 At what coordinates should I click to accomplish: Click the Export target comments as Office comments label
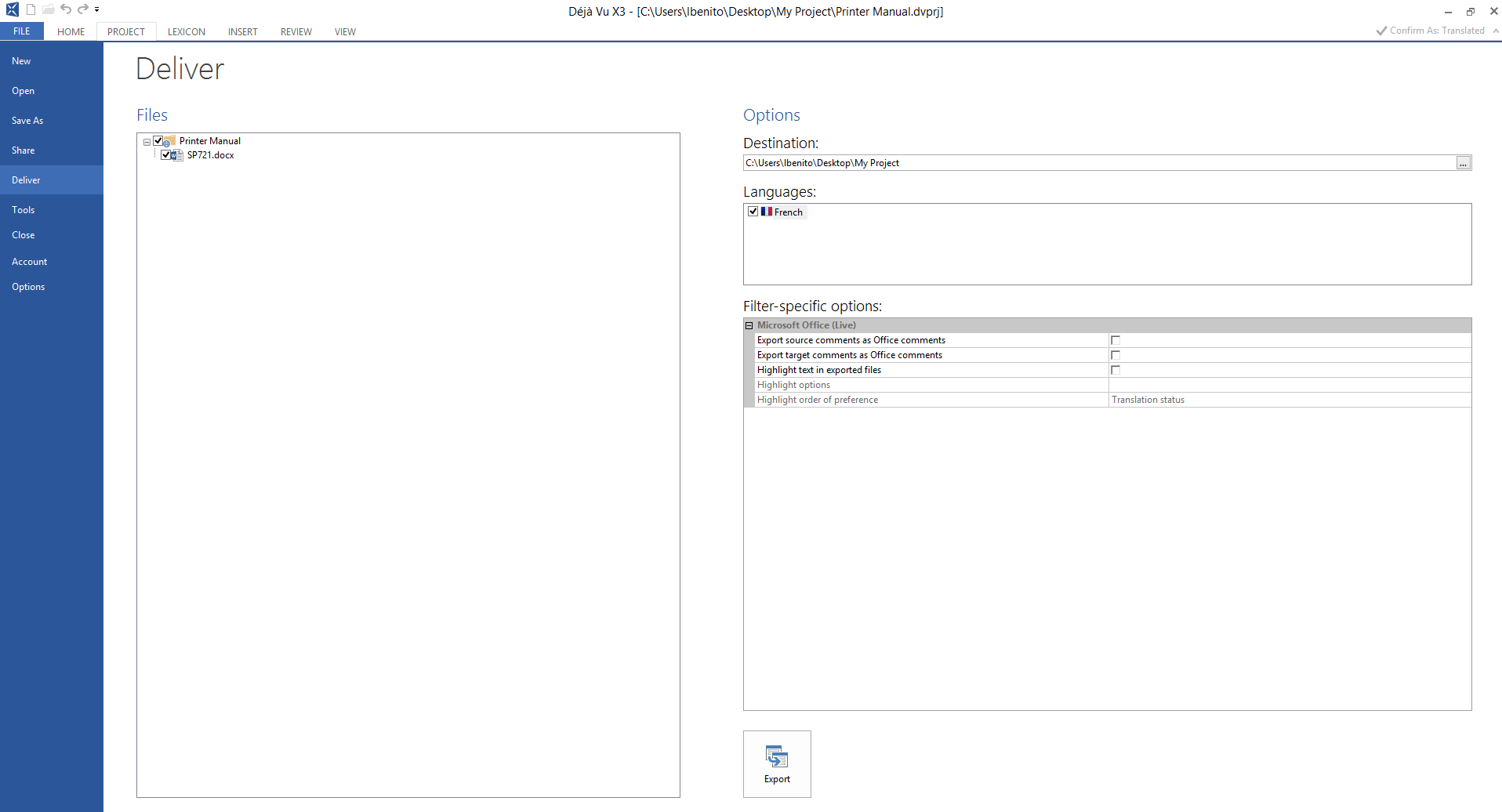(850, 355)
